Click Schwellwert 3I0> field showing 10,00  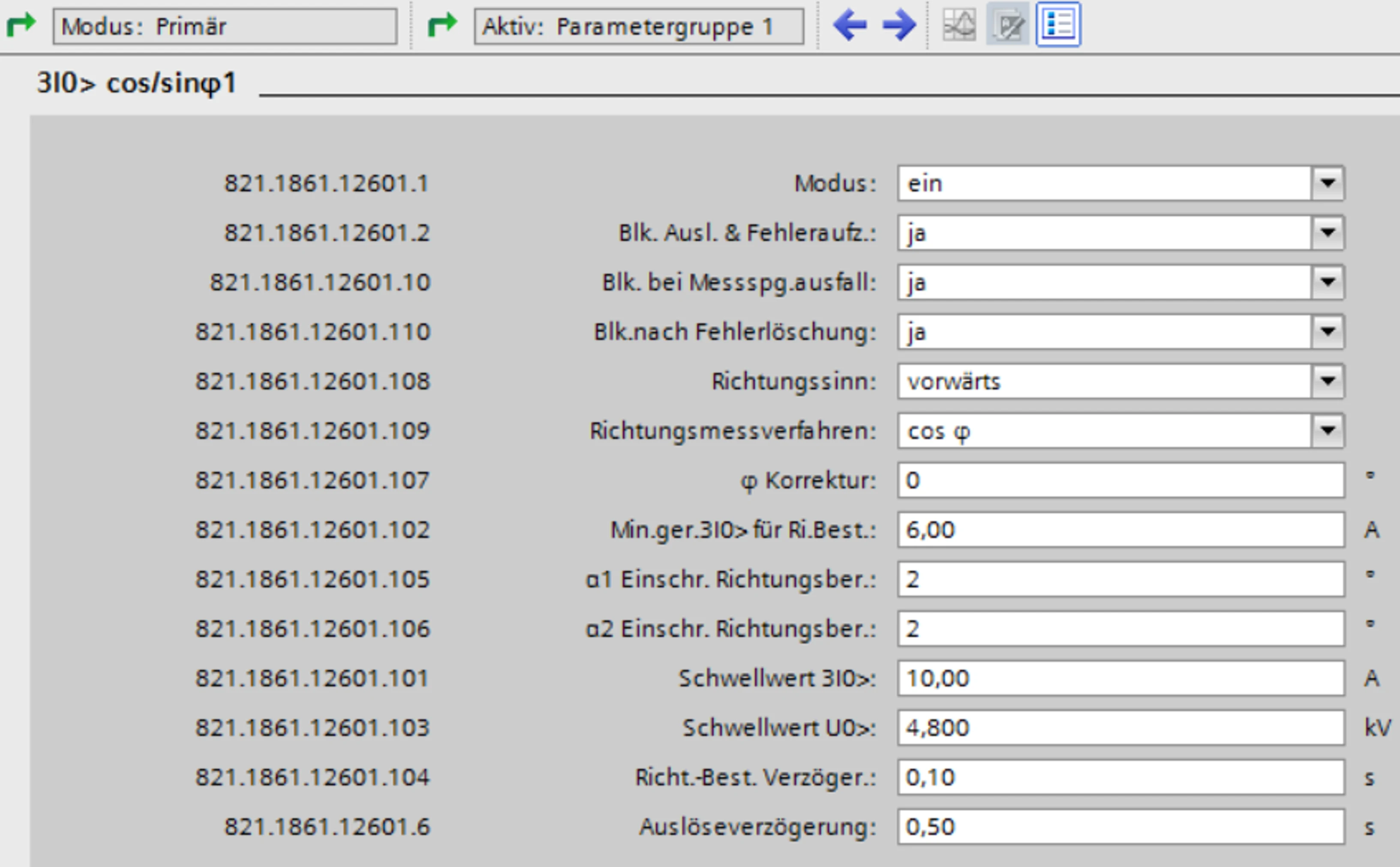[x=1120, y=678]
